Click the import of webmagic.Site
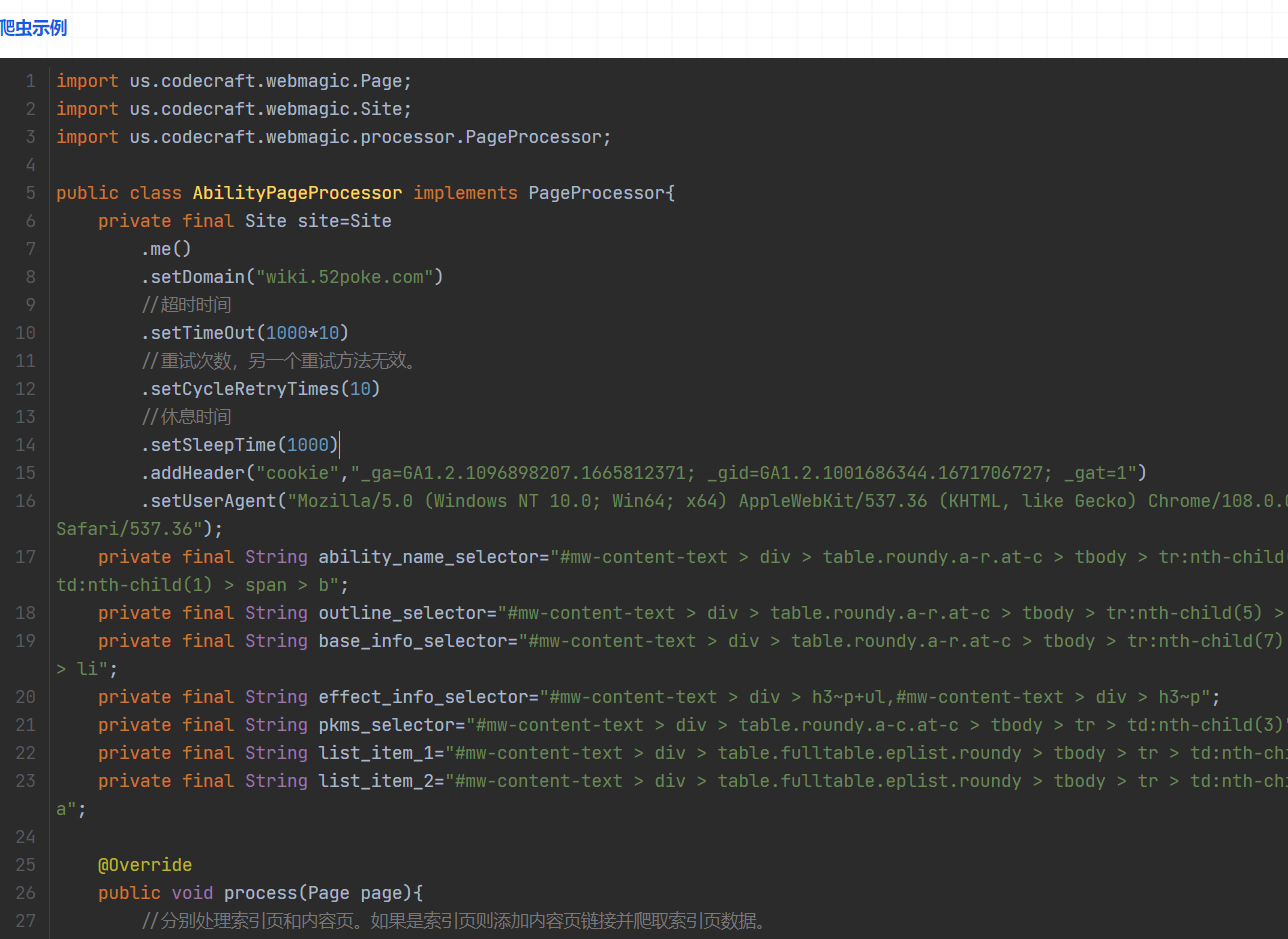The width and height of the screenshot is (1288, 939). [234, 109]
